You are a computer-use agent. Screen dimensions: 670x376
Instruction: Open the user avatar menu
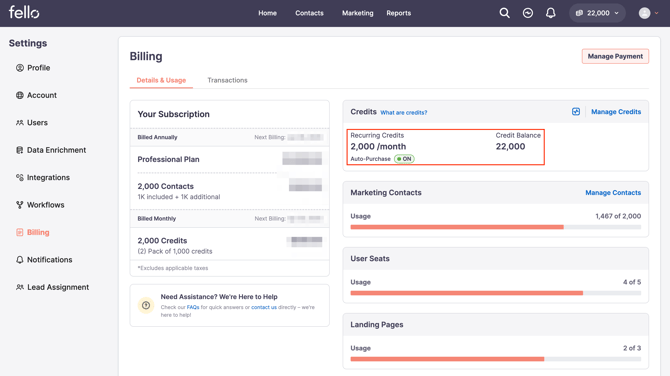point(648,13)
